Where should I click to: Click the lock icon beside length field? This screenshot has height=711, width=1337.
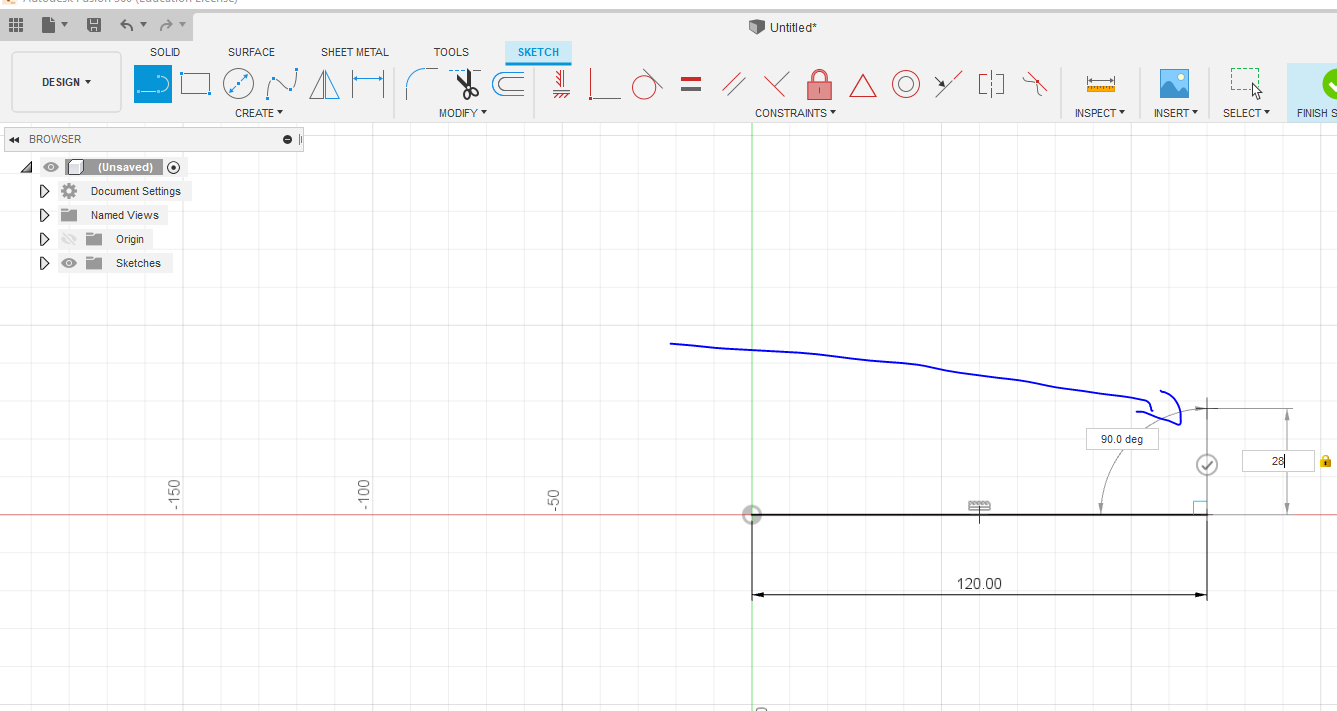click(x=1326, y=461)
